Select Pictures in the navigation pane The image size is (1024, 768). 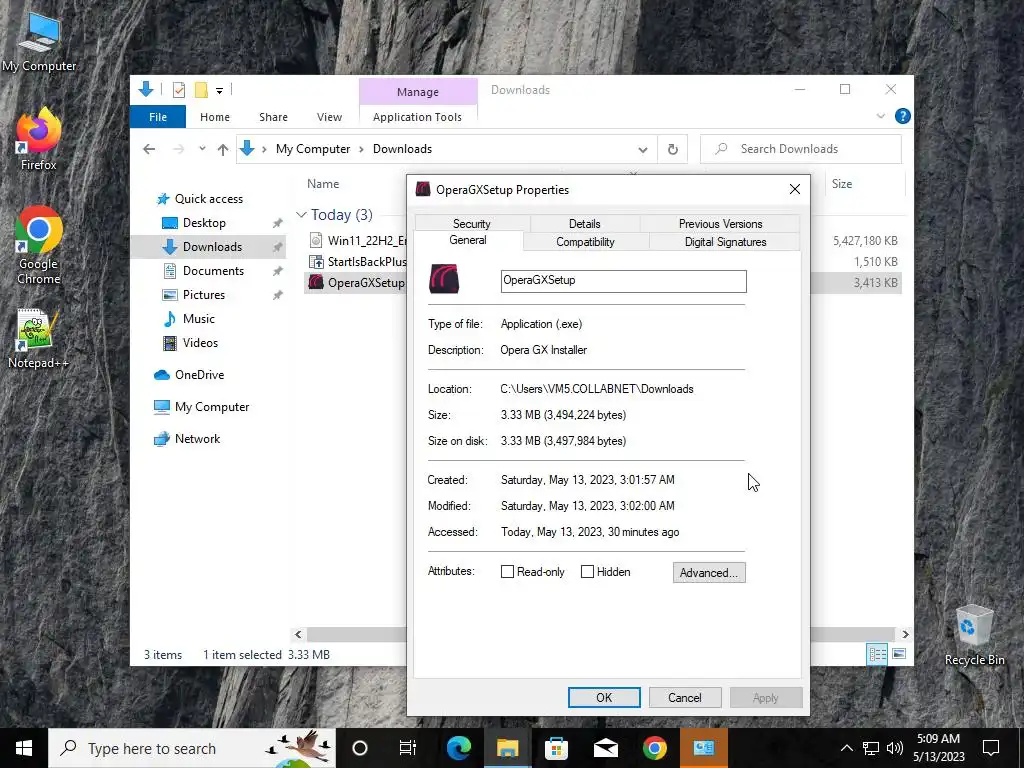coord(203,295)
